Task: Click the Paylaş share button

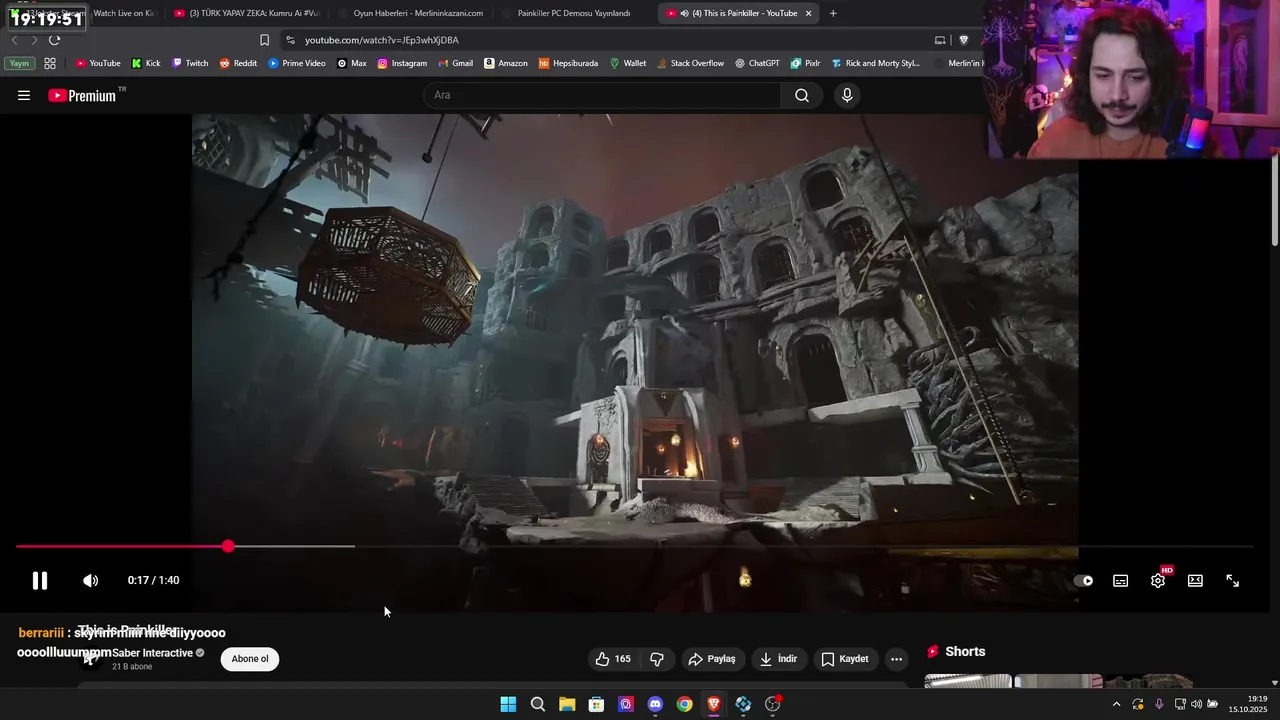Action: point(712,659)
